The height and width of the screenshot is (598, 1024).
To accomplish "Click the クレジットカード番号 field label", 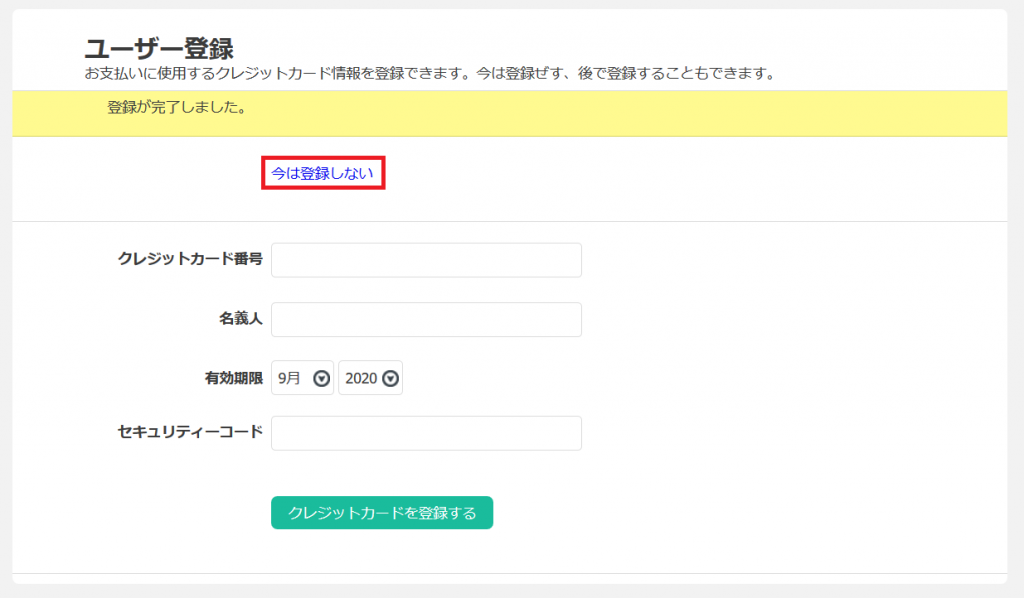I will 190,259.
